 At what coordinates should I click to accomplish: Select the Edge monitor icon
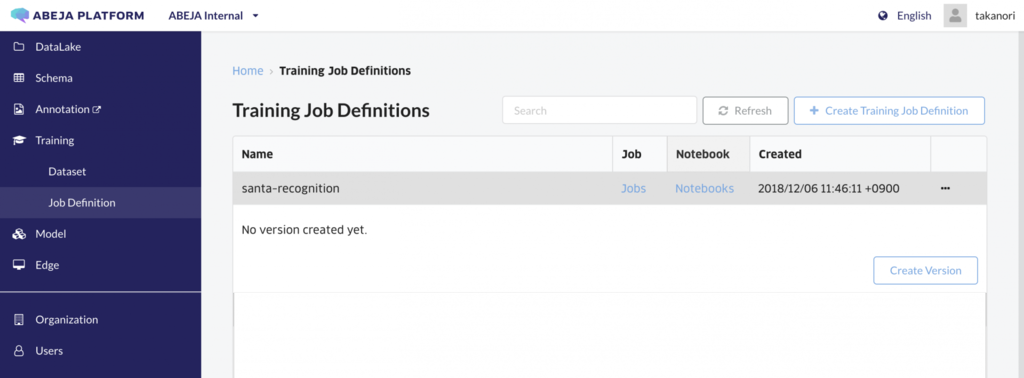(19, 265)
